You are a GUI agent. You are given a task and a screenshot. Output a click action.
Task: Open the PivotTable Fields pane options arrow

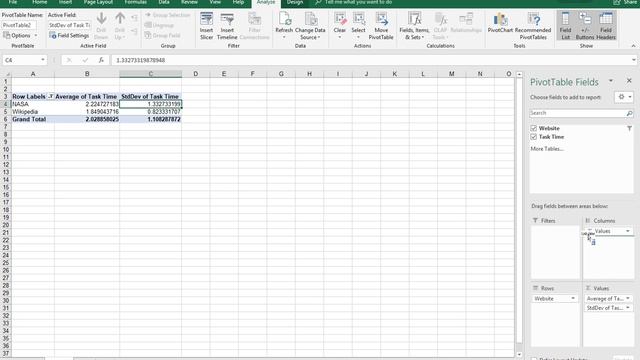coord(611,81)
